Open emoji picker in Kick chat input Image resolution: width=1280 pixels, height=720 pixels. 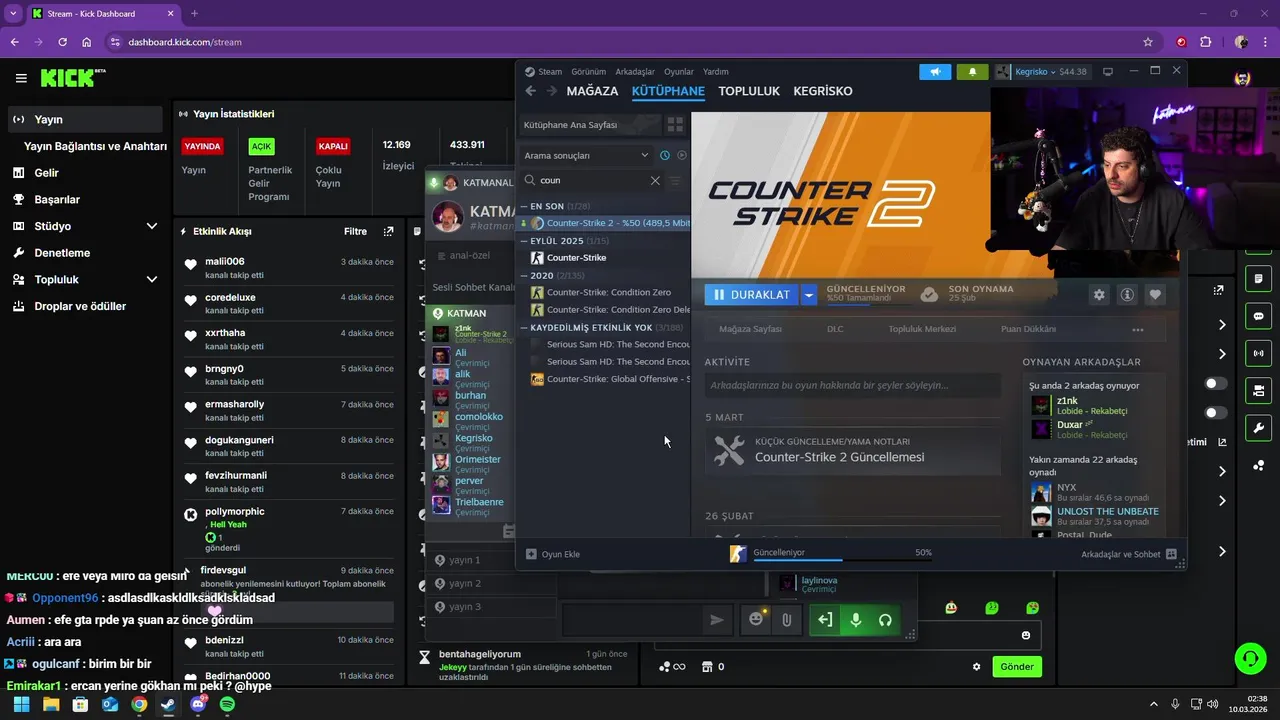click(1026, 635)
